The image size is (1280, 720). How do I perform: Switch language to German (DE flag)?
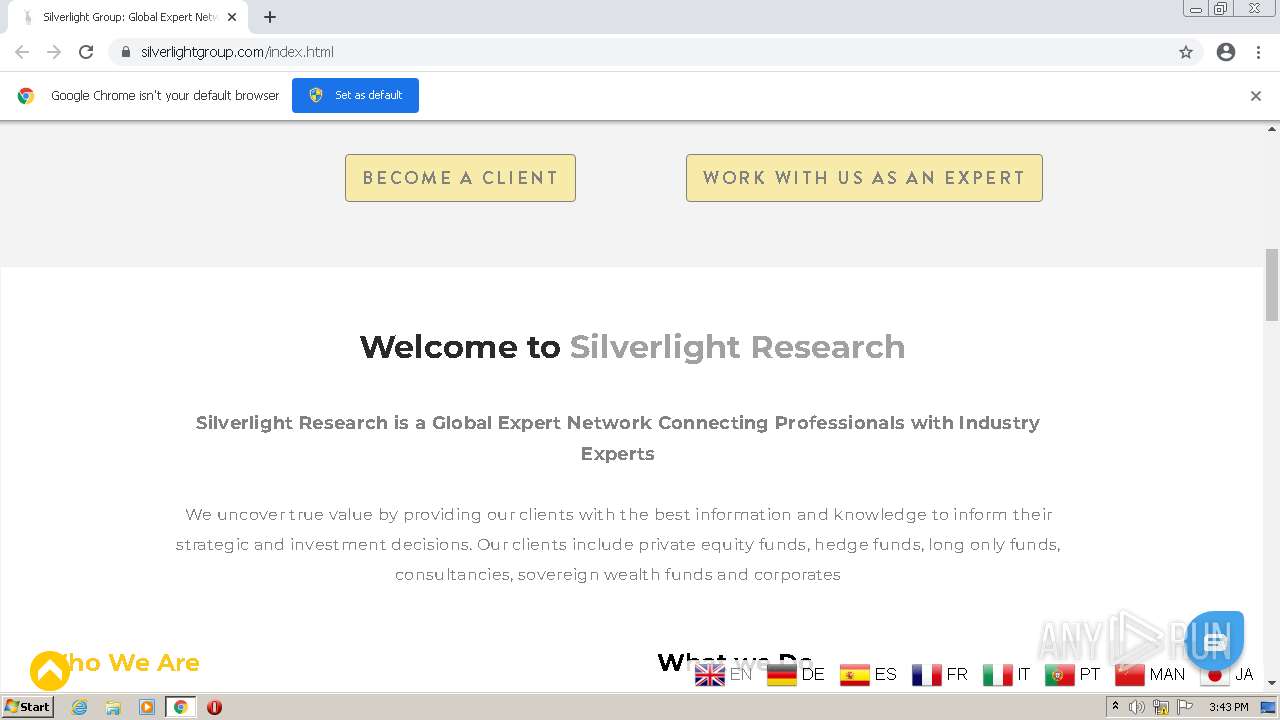coord(795,675)
